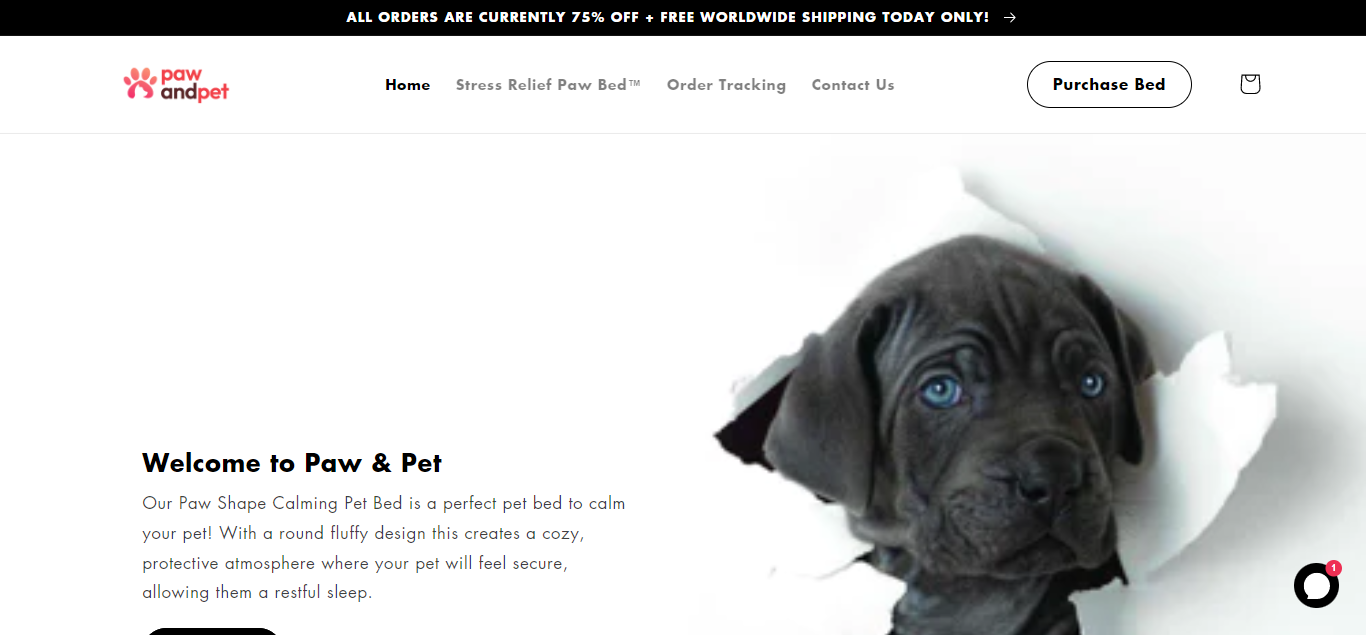1366x635 pixels.
Task: Open the chat widget bubble
Action: point(1316,586)
